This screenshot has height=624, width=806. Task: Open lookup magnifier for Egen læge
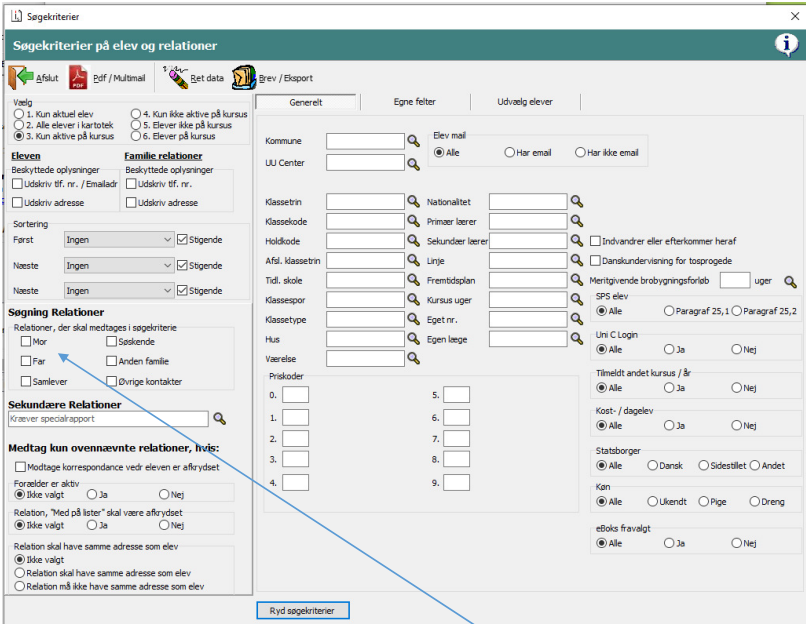pyautogui.click(x=577, y=338)
